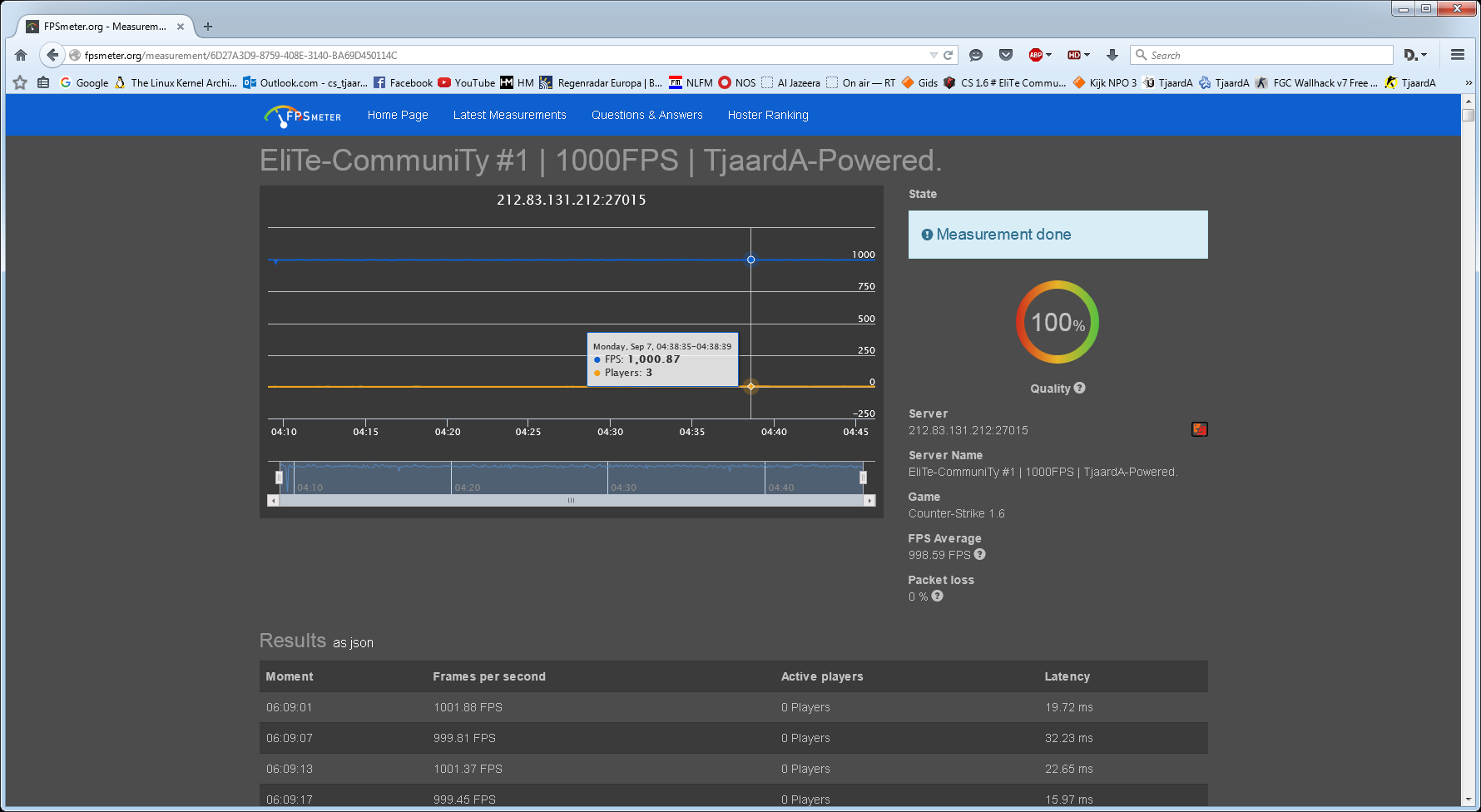
Task: Click the server address 212.83.131.212:27015 text
Action: click(968, 430)
